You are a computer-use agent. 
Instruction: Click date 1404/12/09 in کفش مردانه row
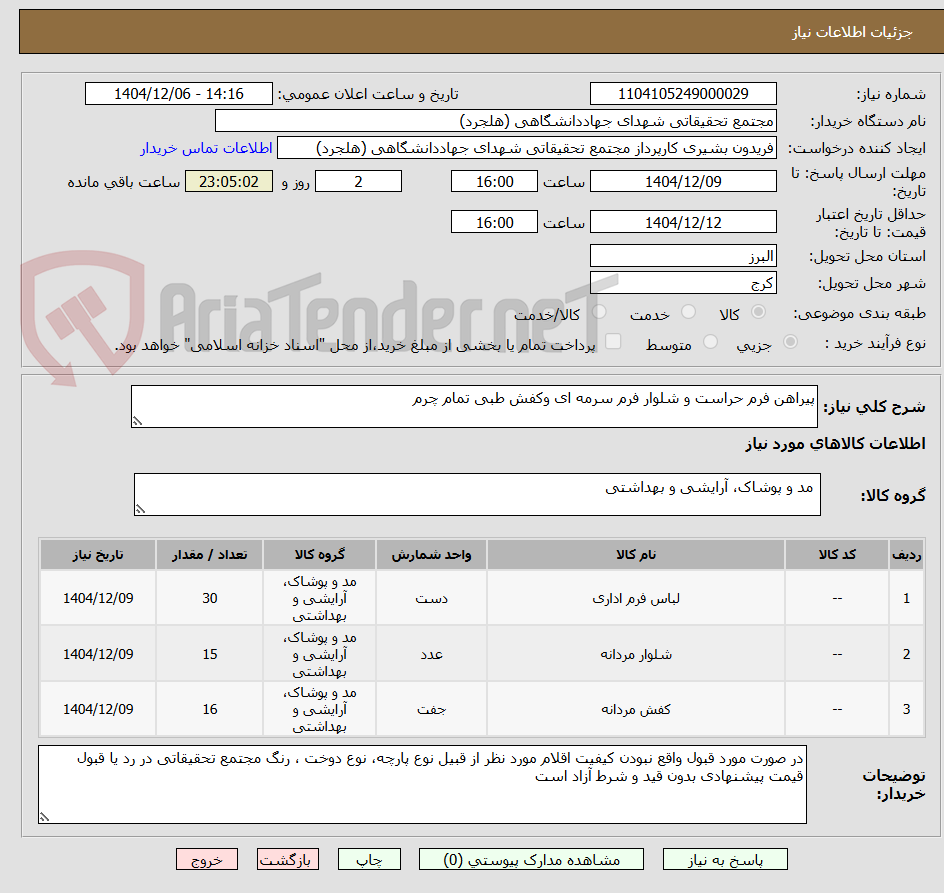[98, 709]
